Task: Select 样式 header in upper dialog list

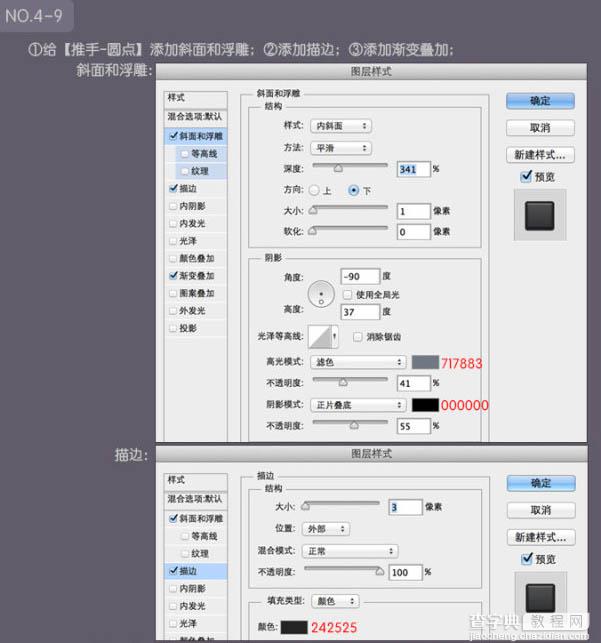Action: tap(196, 98)
